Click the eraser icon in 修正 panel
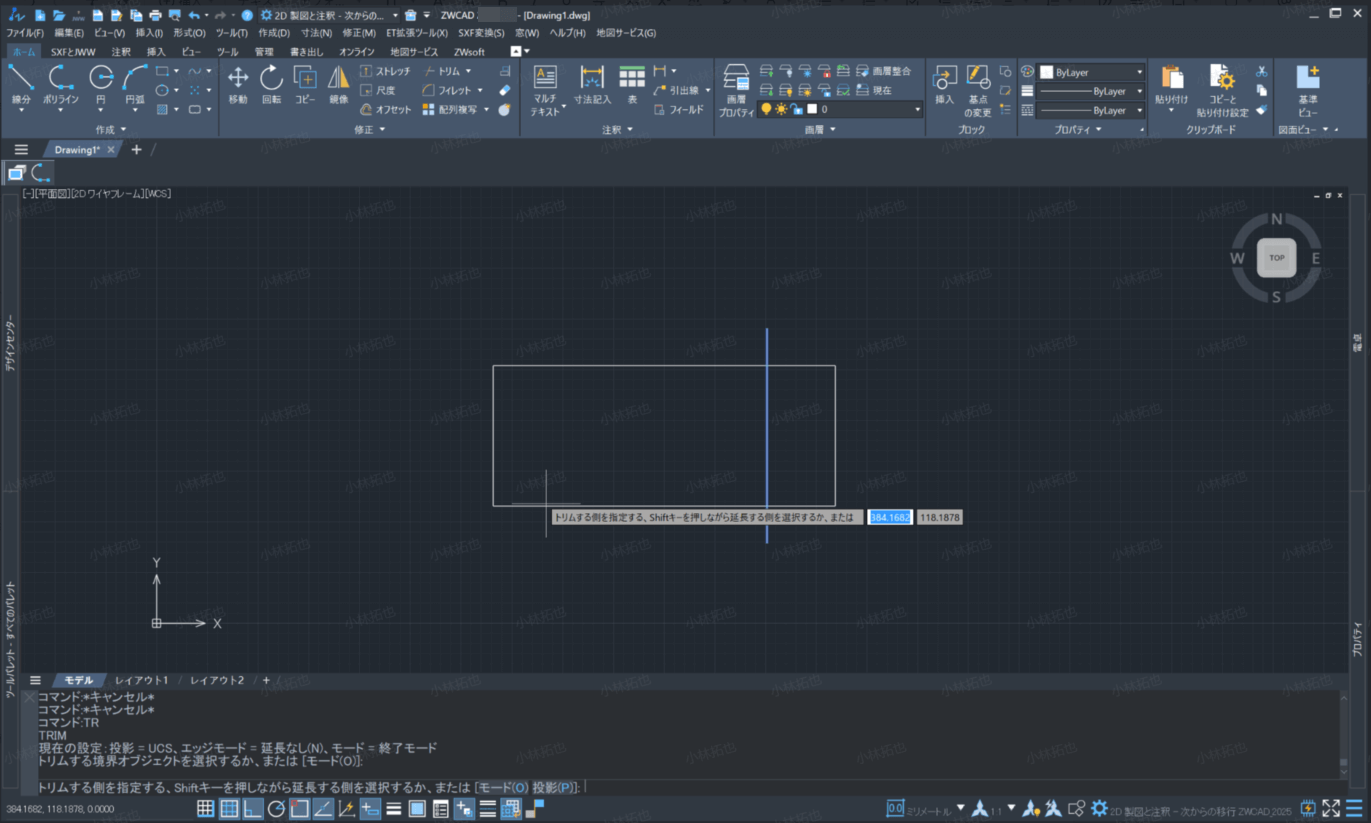The image size is (1371, 823). click(504, 90)
